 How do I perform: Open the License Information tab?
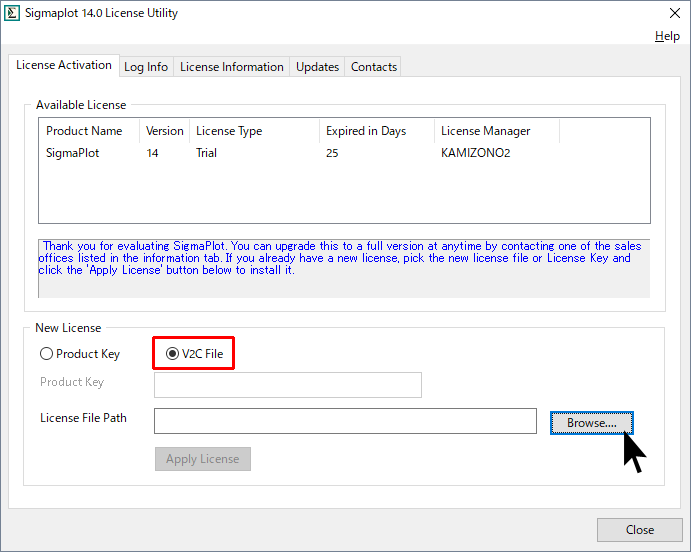tap(231, 67)
